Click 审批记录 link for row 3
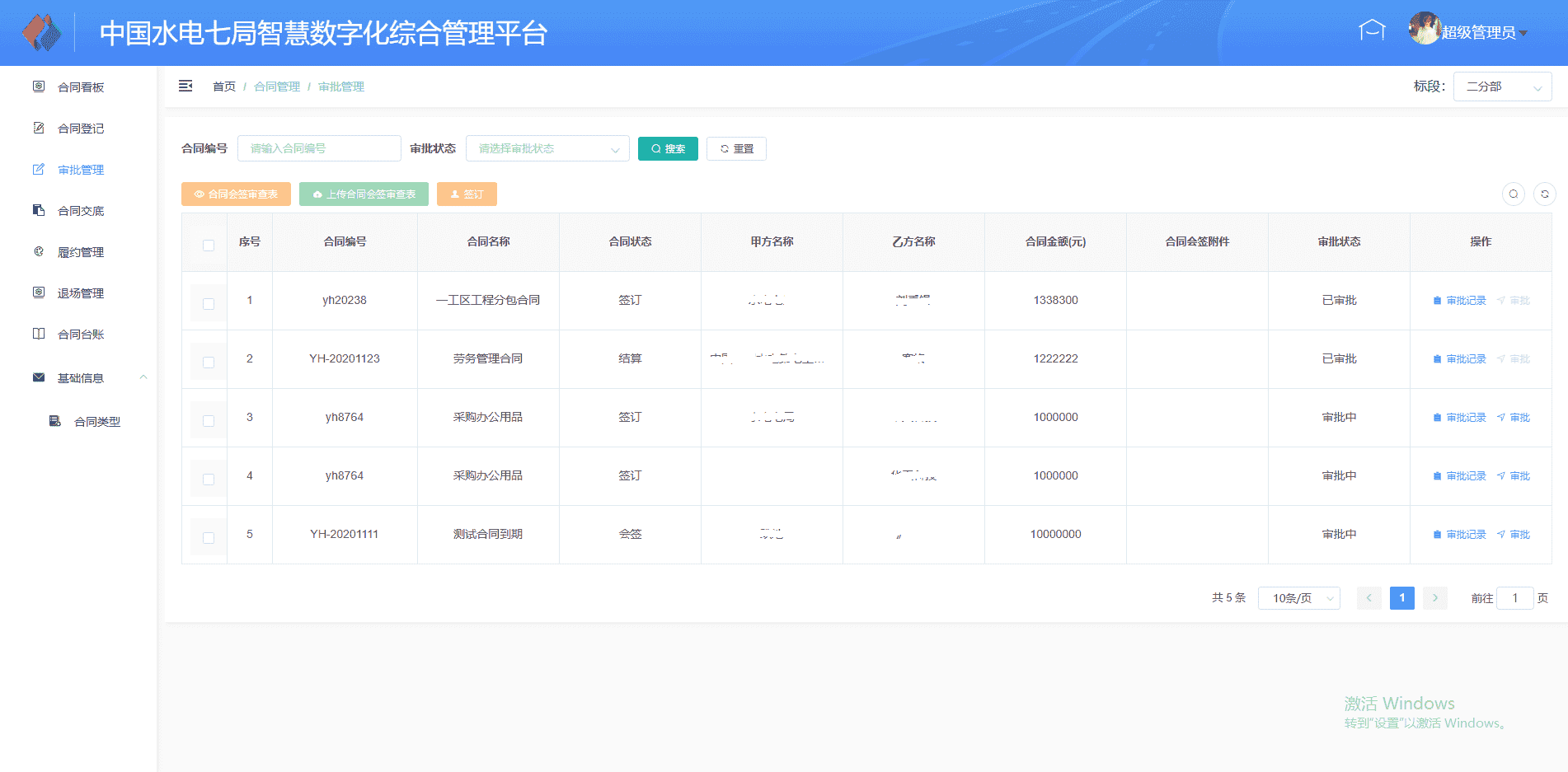The height and width of the screenshot is (772, 1568). click(1460, 418)
